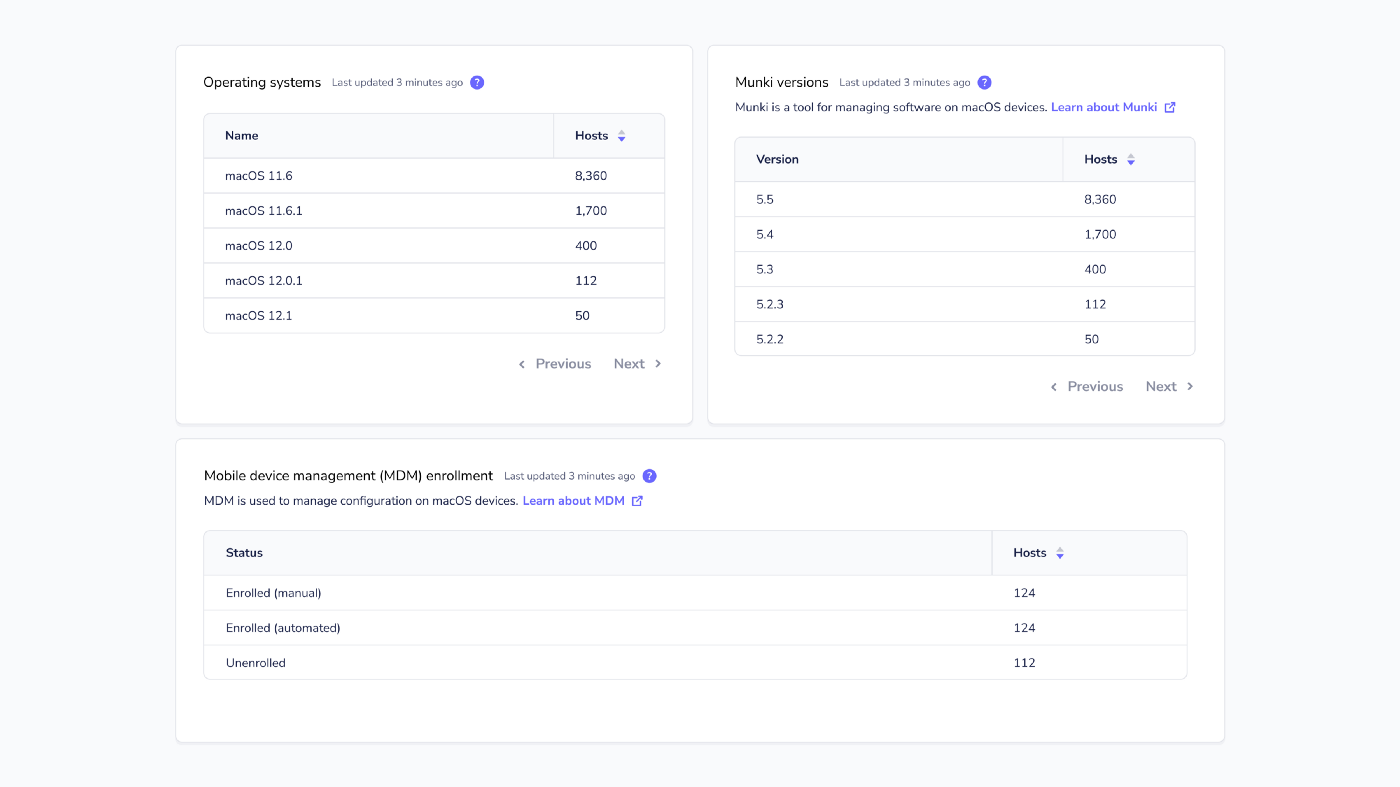This screenshot has width=1400, height=787.
Task: Click hosts count 1,700 for Munki 5.4
Action: tap(1100, 235)
